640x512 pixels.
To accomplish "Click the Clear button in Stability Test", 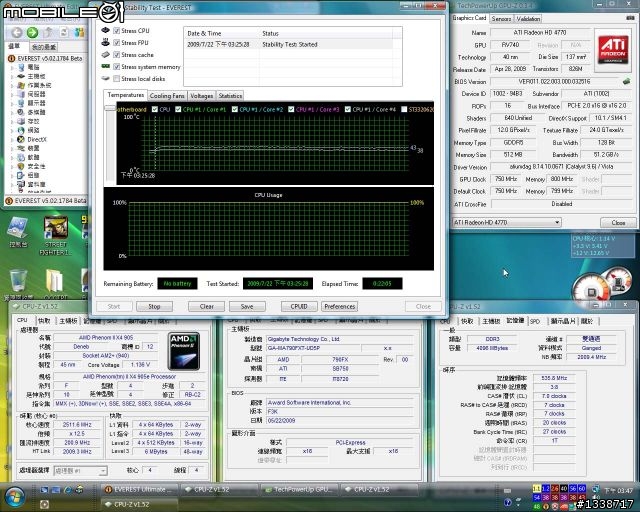I will 207,306.
